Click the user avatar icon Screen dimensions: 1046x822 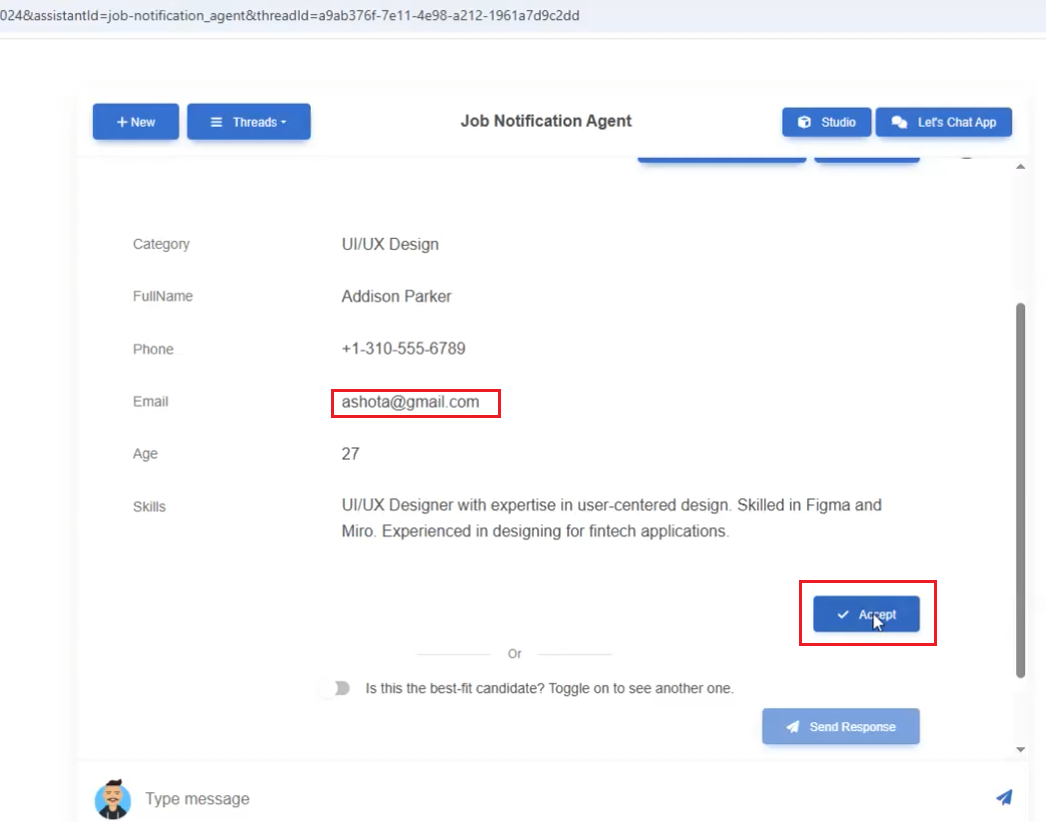[x=112, y=798]
